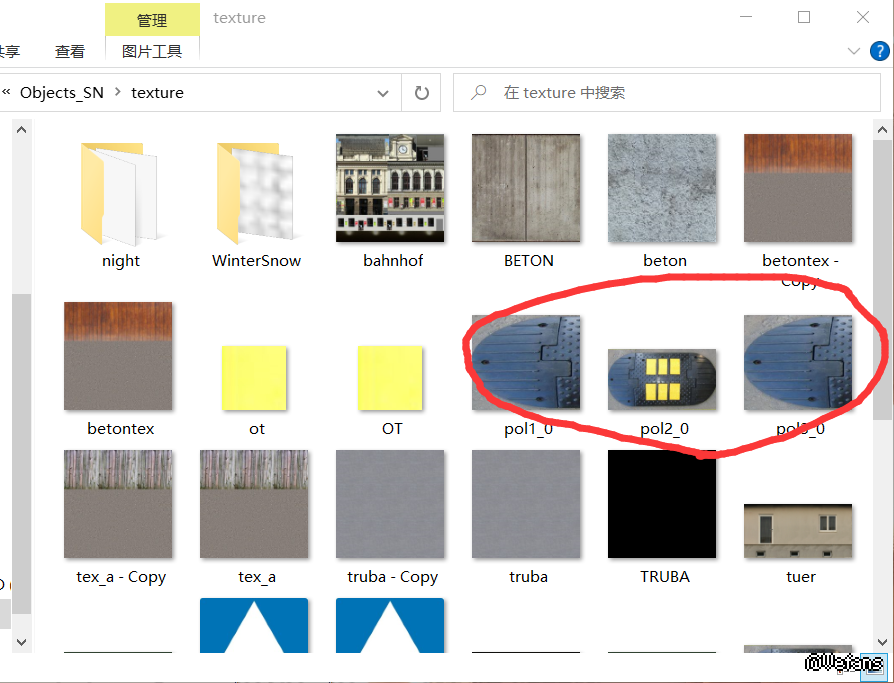Select the bahnhof building image
Screen dimensions: 894x683
391,188
